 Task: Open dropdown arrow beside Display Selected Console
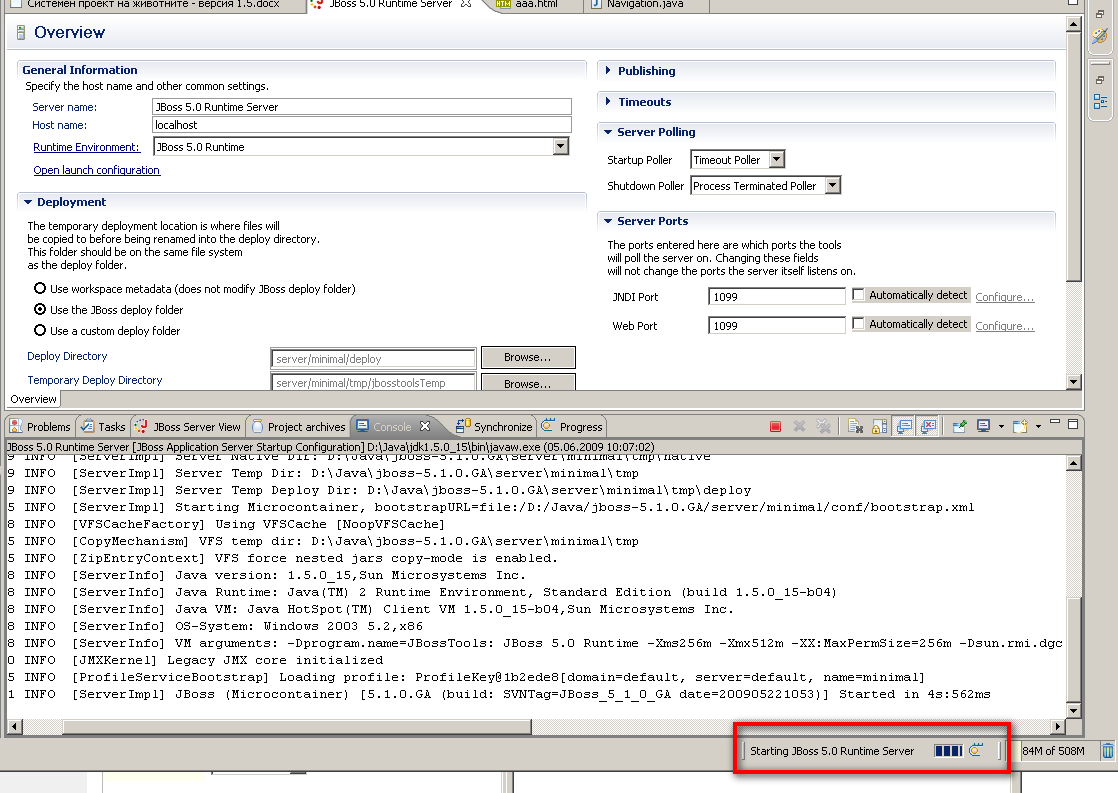pyautogui.click(x=1001, y=426)
